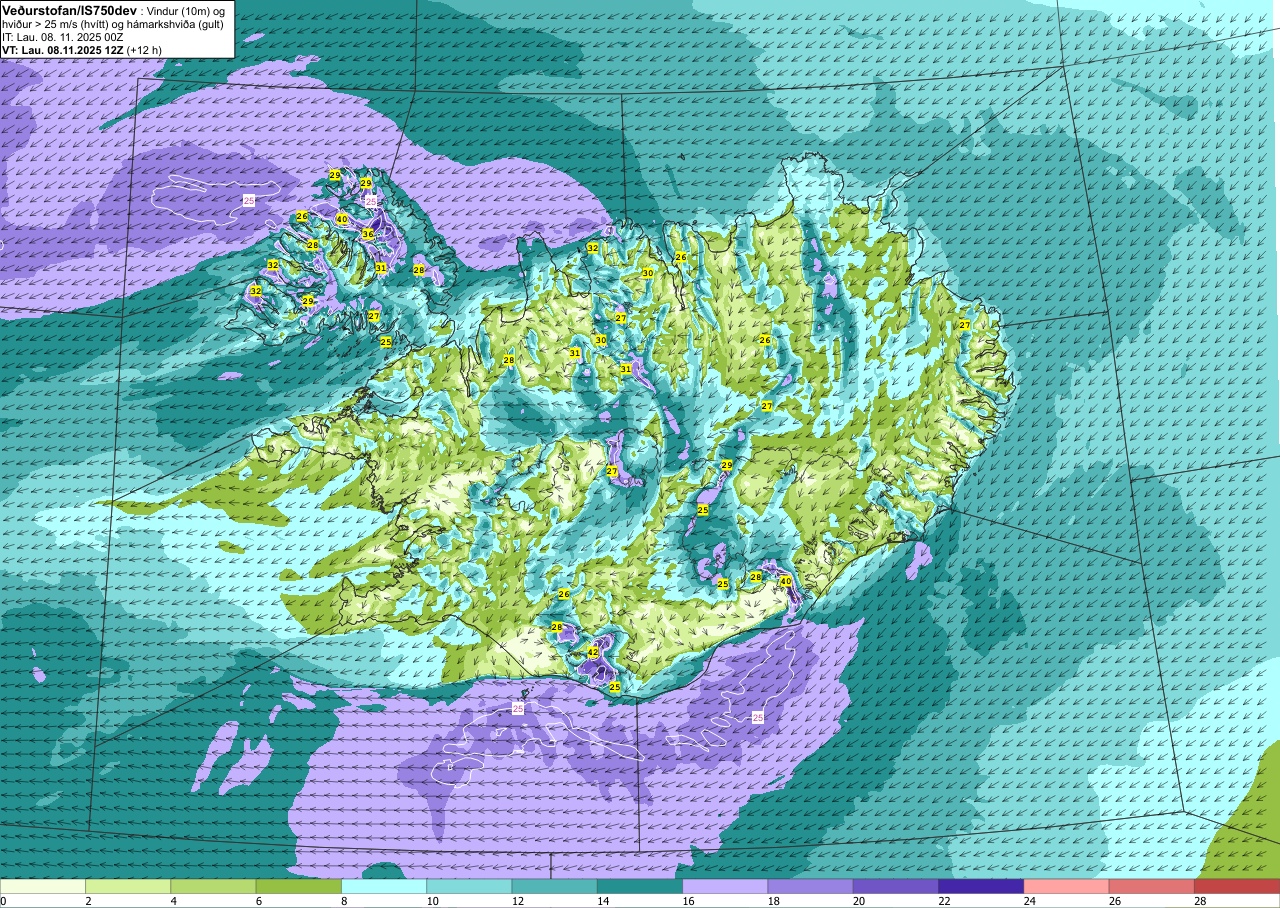The image size is (1280, 908).
Task: Click the pale yellow 0–2 m/s legend swatch
Action: point(43,886)
